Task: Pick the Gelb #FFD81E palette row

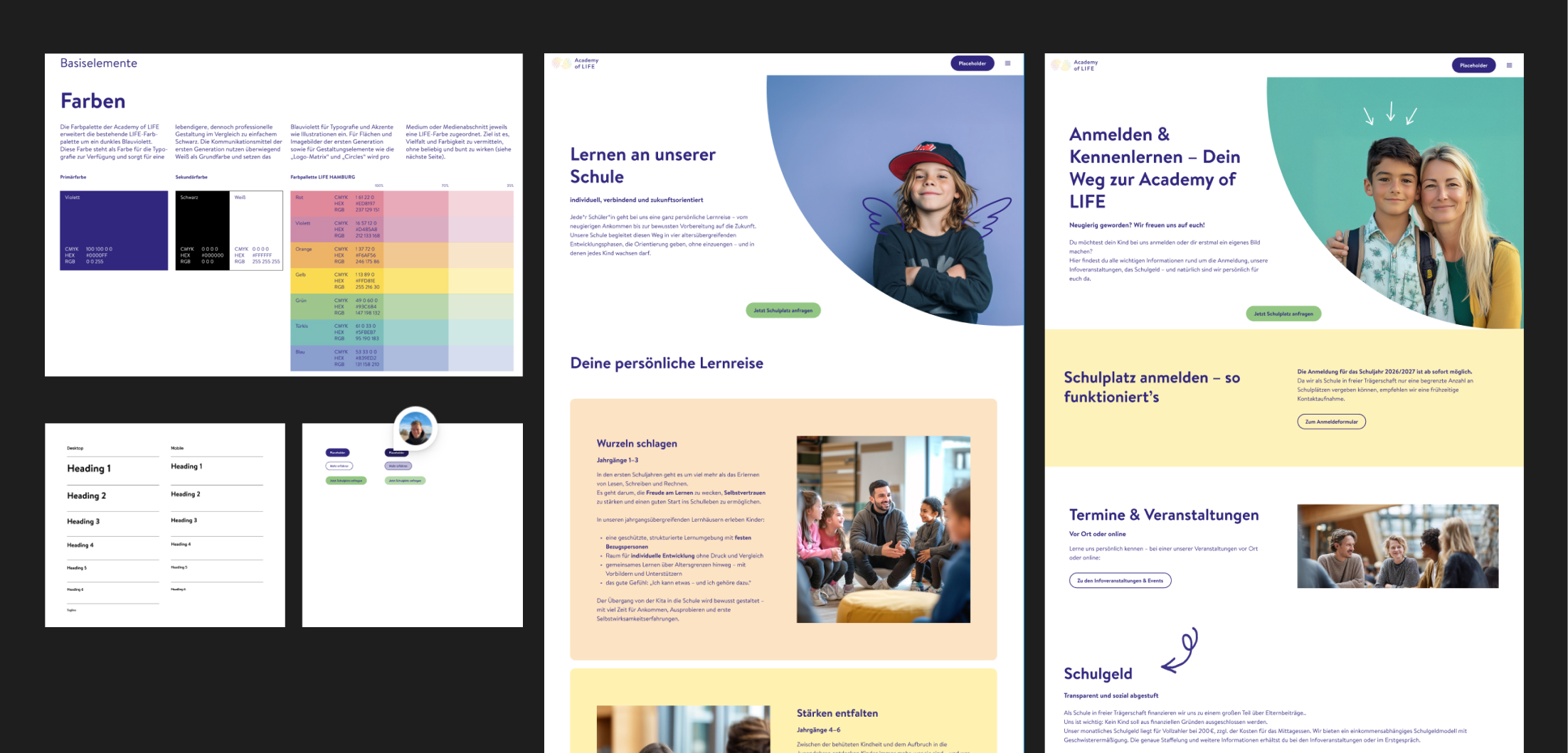Action: 402,281
